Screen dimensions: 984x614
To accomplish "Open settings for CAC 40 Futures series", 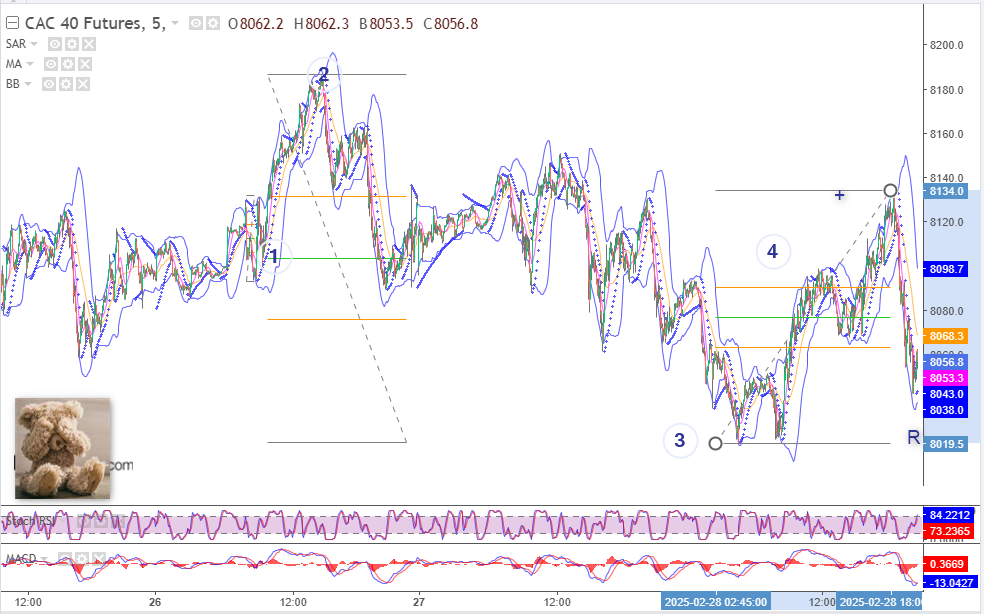I will tap(213, 24).
